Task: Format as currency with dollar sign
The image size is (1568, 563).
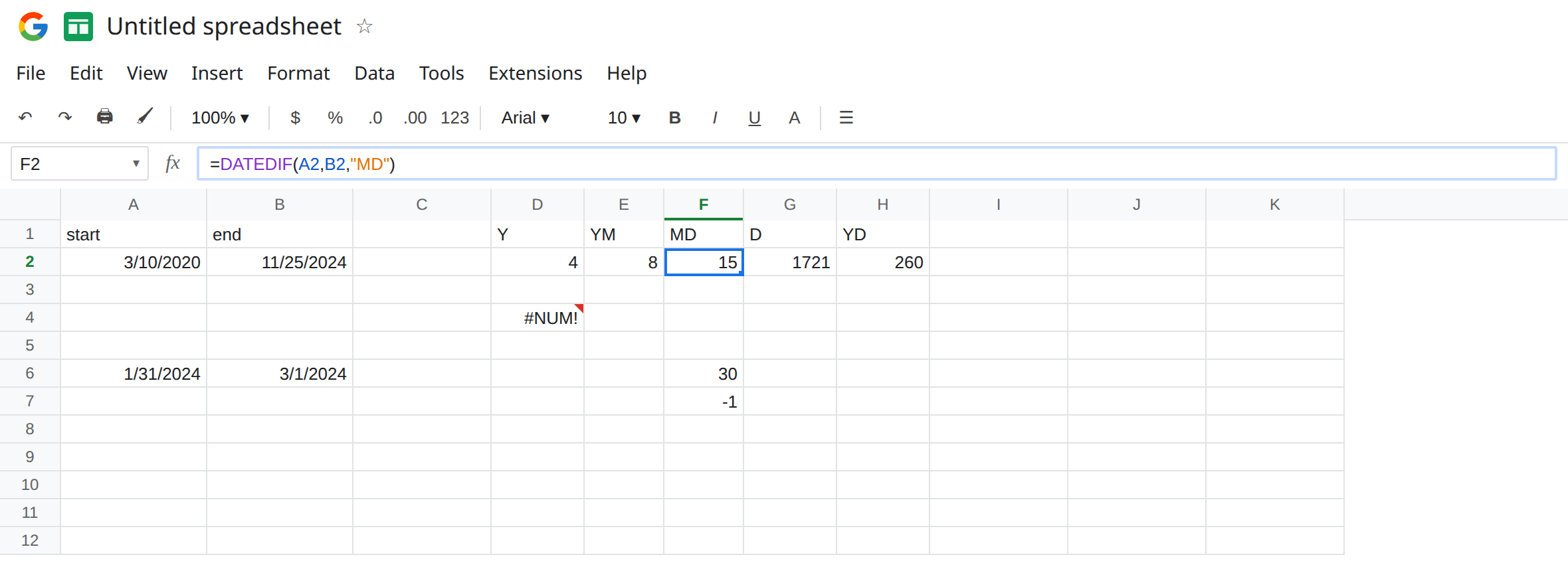Action: point(296,118)
